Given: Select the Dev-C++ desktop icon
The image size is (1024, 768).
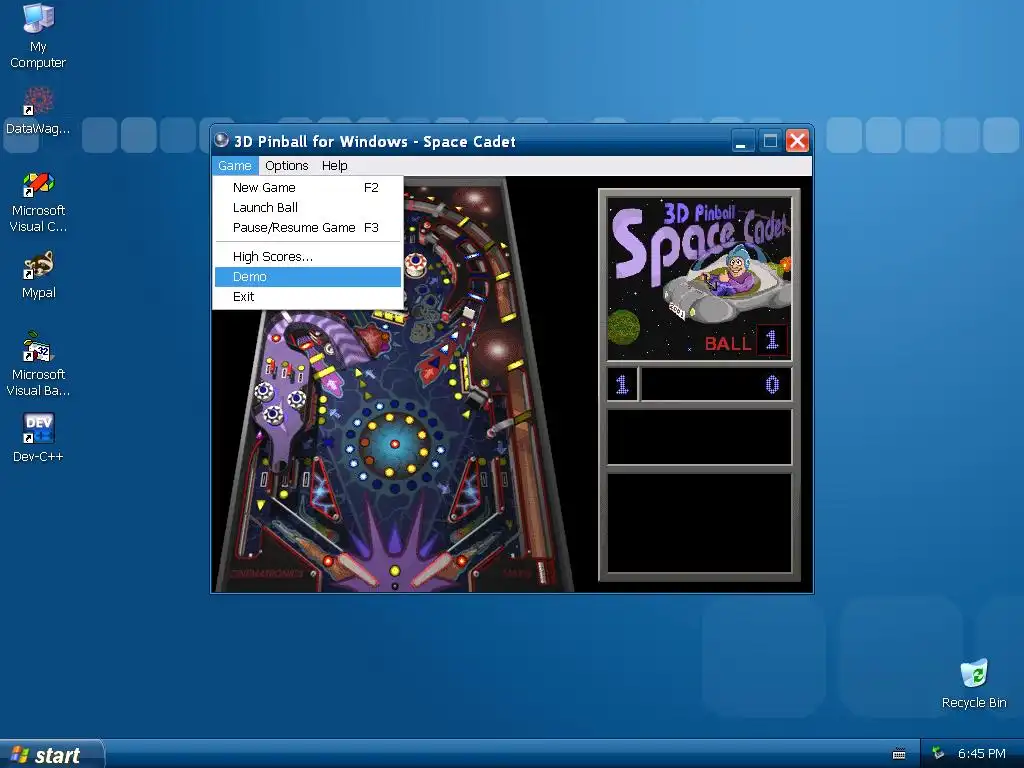Looking at the screenshot, I should 38,438.
